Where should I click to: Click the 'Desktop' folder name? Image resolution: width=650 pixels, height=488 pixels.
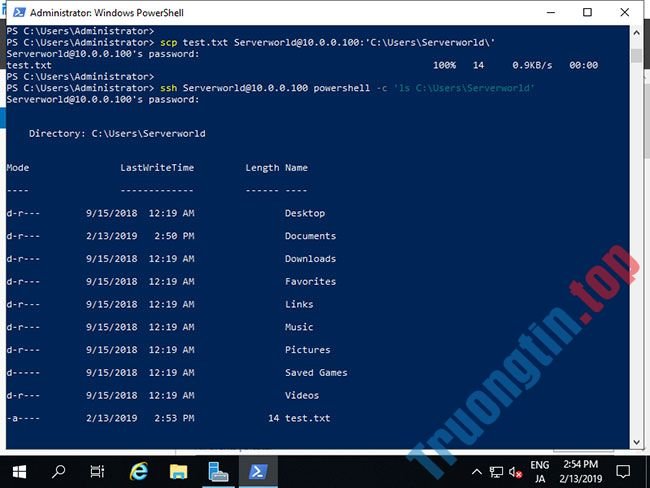(x=305, y=214)
